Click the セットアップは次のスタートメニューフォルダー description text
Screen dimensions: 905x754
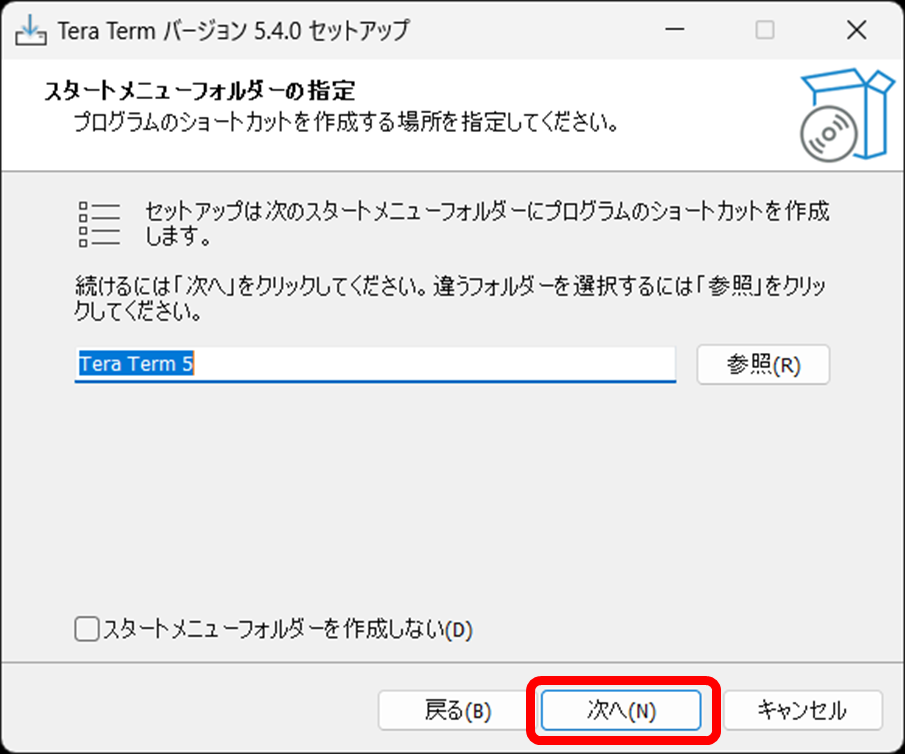487,223
